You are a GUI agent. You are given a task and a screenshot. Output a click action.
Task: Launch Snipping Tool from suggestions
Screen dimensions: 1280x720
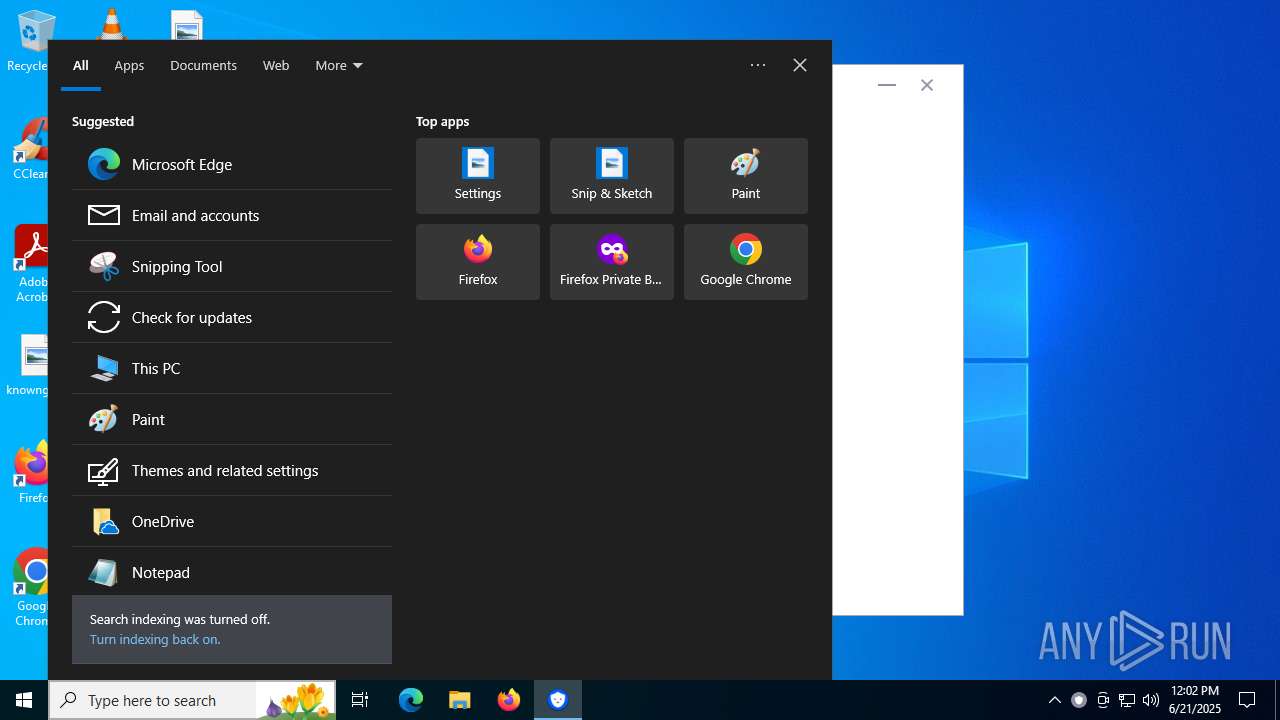pos(232,266)
